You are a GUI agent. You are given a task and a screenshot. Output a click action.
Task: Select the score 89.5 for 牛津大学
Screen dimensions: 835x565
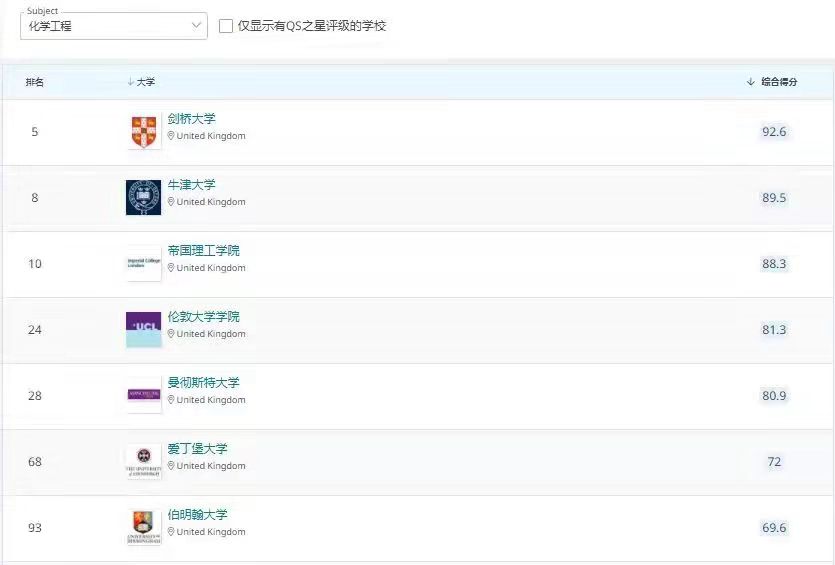774,198
